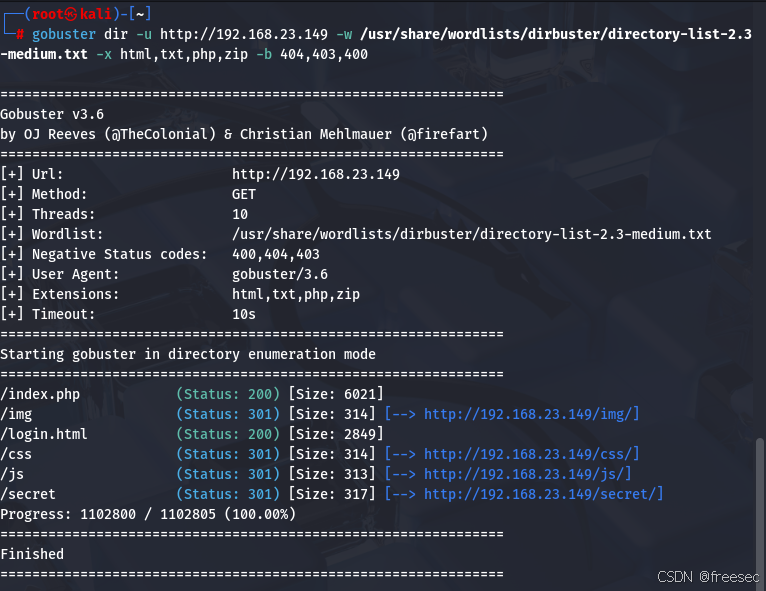
Task: Click the Threads value '10'
Action: [240, 214]
